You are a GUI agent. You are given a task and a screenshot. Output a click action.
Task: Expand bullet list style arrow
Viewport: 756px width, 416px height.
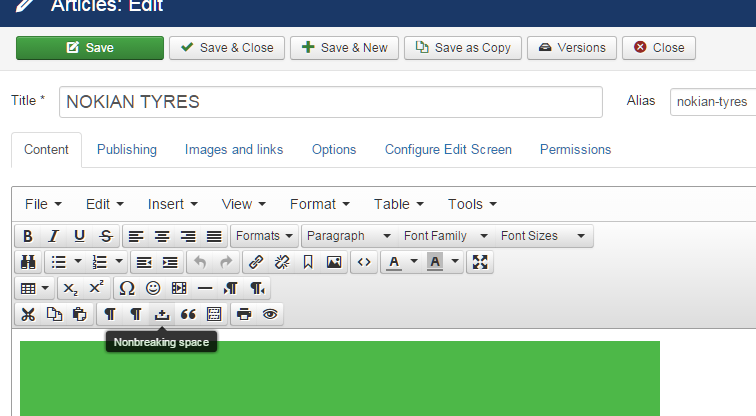tap(78, 262)
